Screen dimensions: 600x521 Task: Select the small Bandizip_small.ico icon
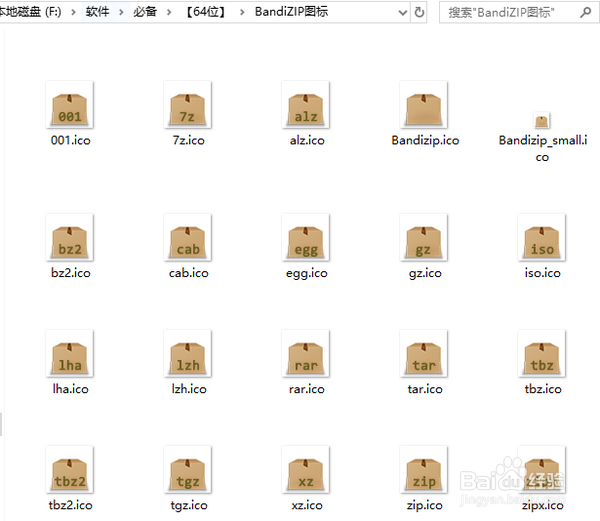pos(542,121)
